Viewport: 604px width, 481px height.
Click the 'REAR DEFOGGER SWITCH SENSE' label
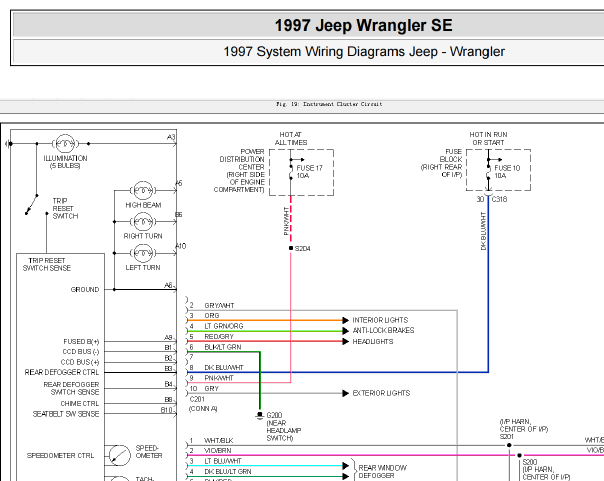click(x=71, y=388)
